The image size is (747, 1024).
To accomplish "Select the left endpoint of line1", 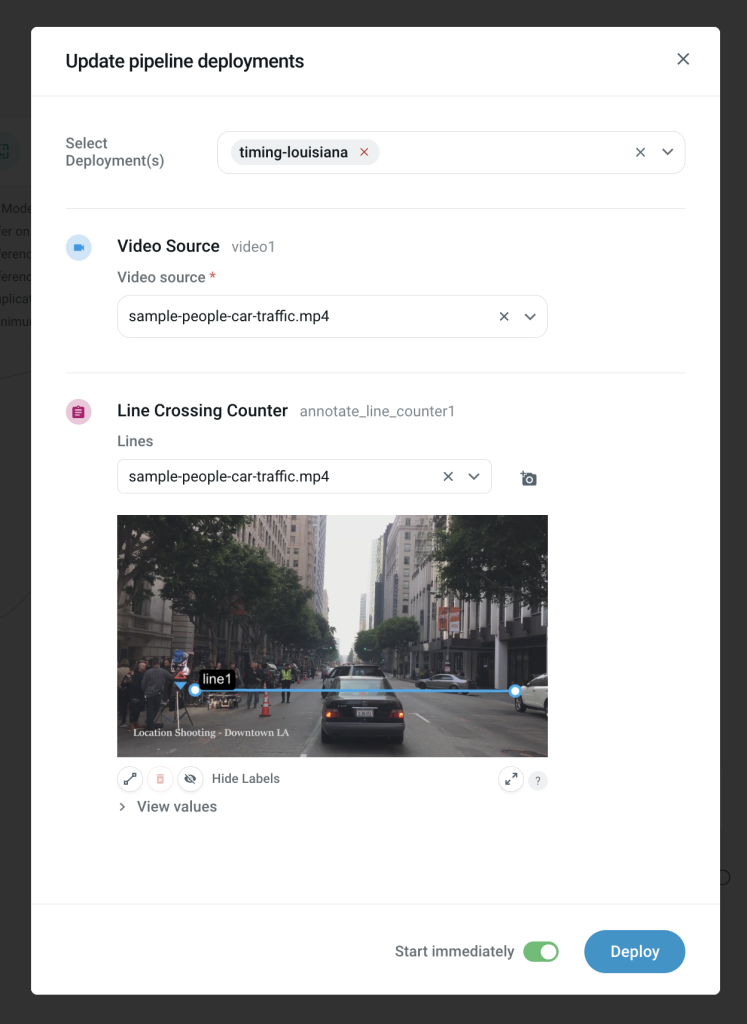I will 195,690.
